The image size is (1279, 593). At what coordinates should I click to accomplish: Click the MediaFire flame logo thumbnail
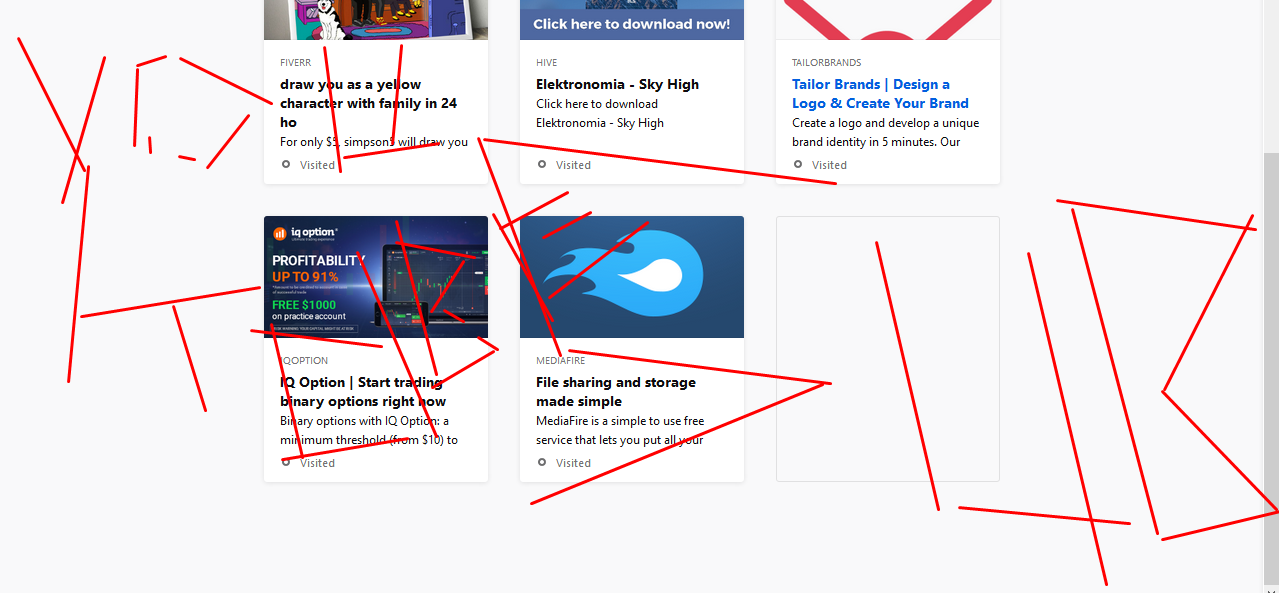[632, 277]
